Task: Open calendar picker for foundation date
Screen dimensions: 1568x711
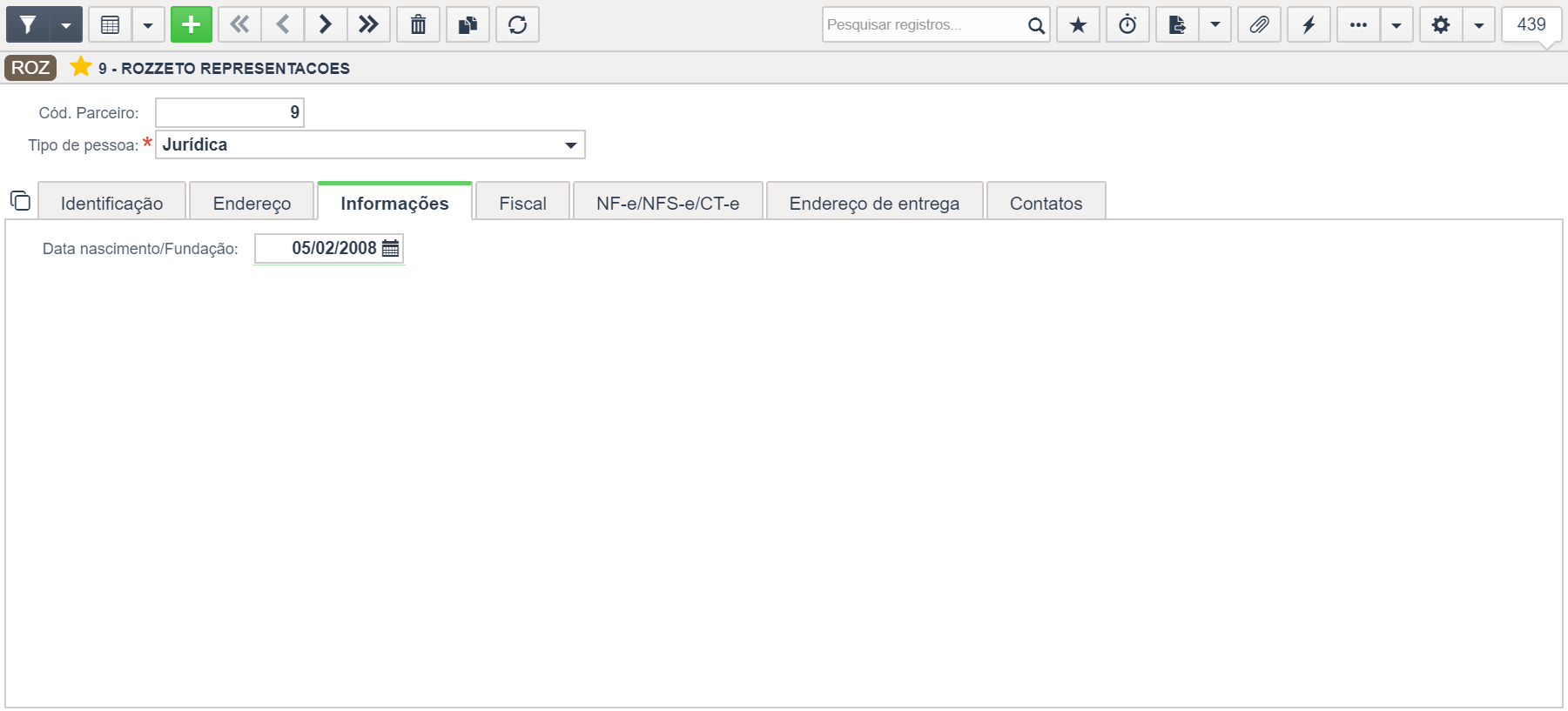Action: pyautogui.click(x=391, y=248)
